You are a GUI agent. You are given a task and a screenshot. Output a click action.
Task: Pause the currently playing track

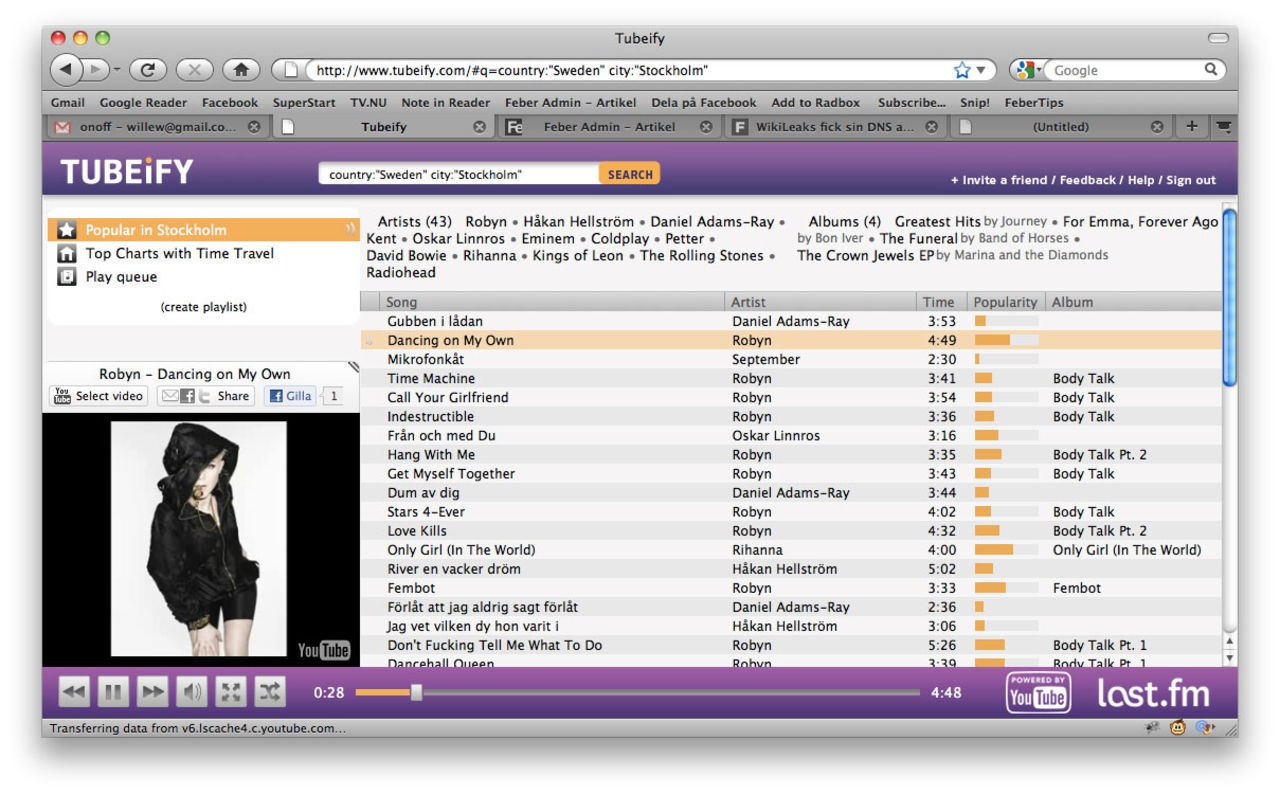point(113,692)
